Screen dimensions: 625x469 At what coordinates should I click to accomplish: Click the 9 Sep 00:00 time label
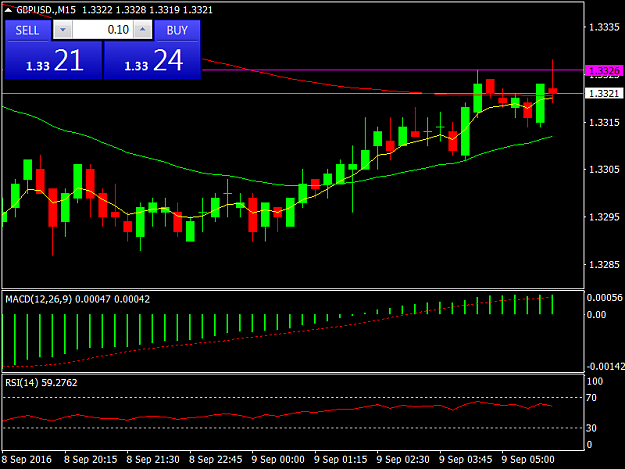tap(278, 459)
